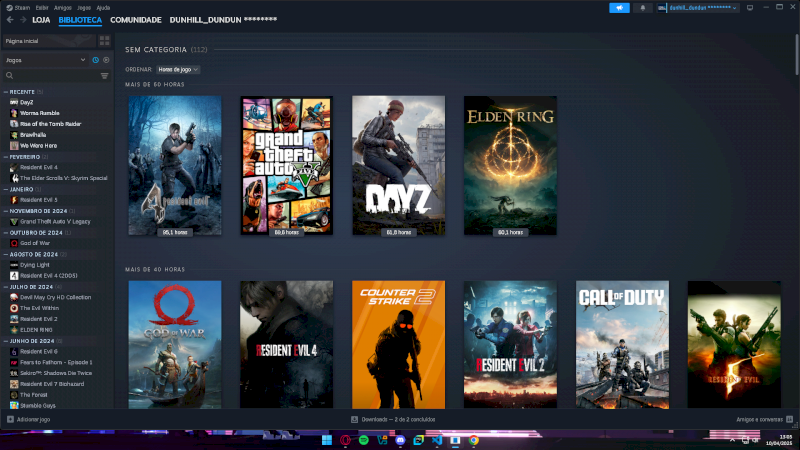Open the Amigos menu

pos(62,7)
